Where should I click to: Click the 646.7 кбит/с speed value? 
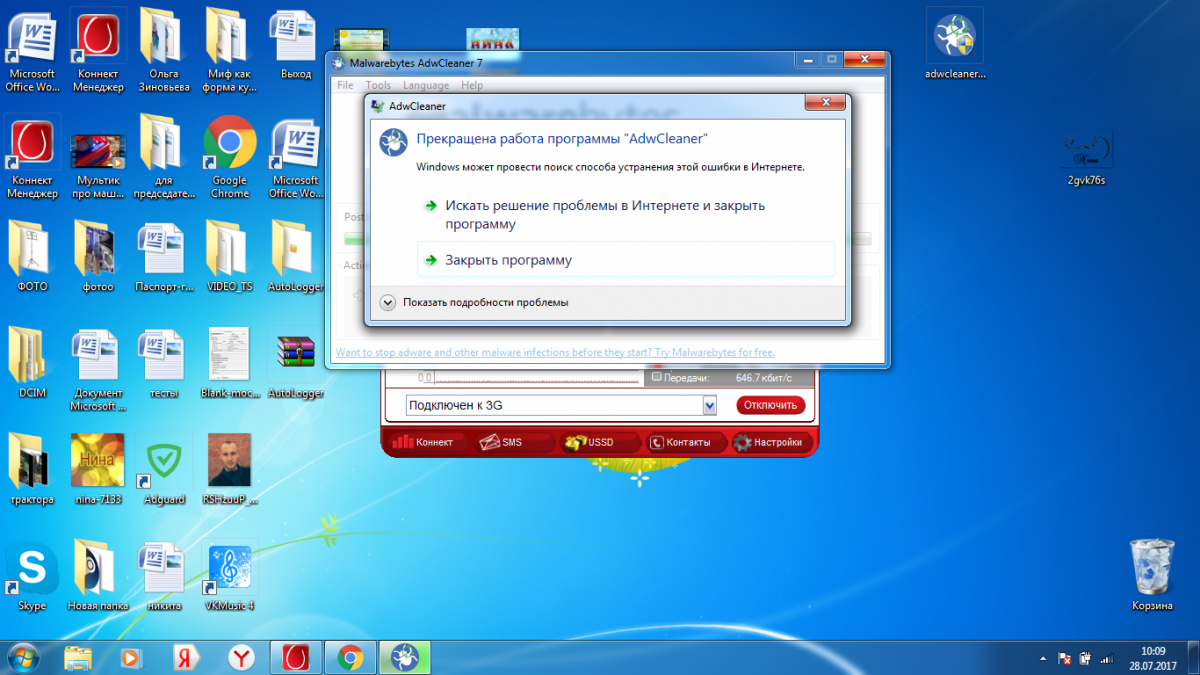(764, 378)
